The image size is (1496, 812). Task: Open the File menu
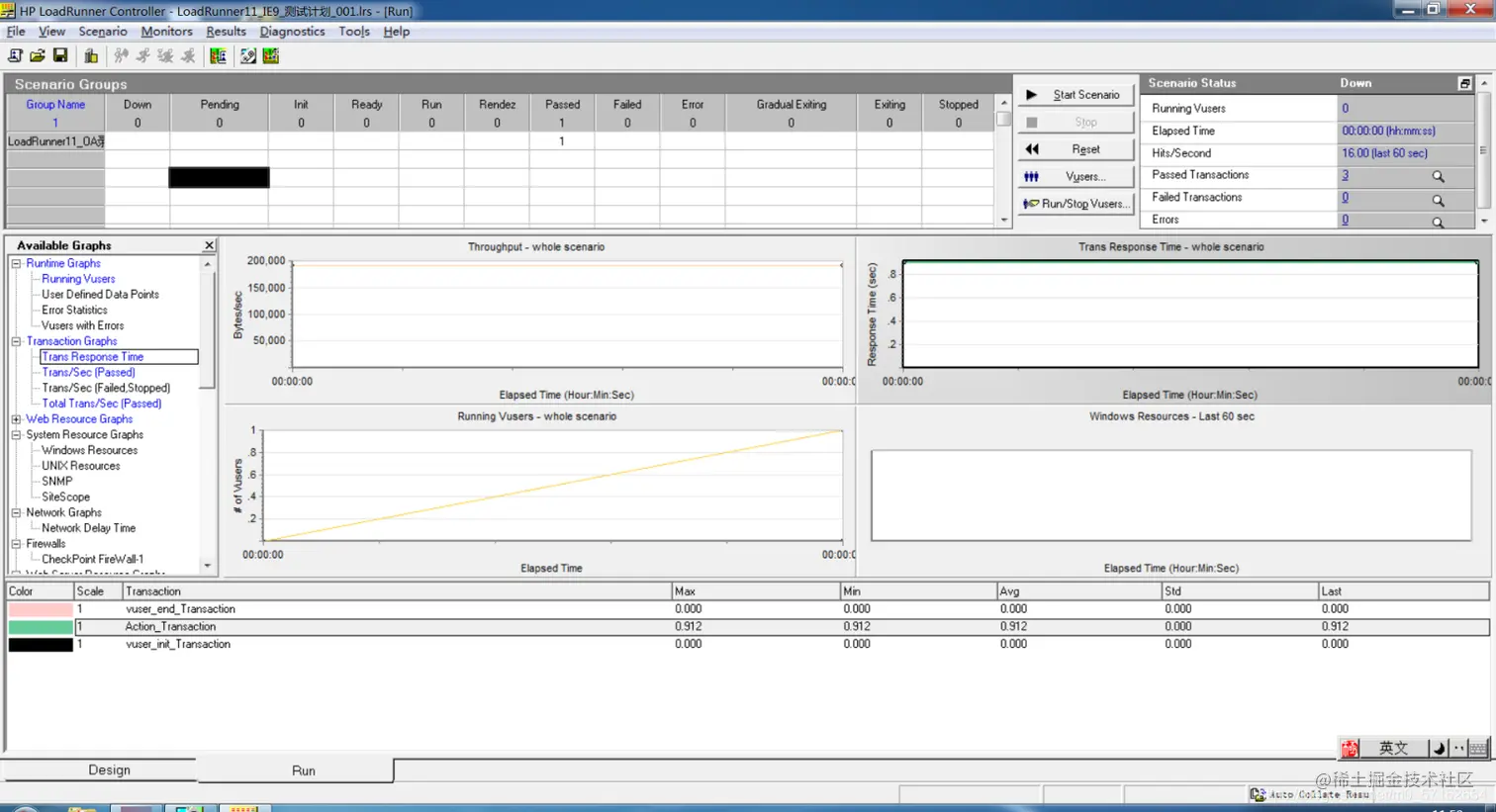point(16,32)
